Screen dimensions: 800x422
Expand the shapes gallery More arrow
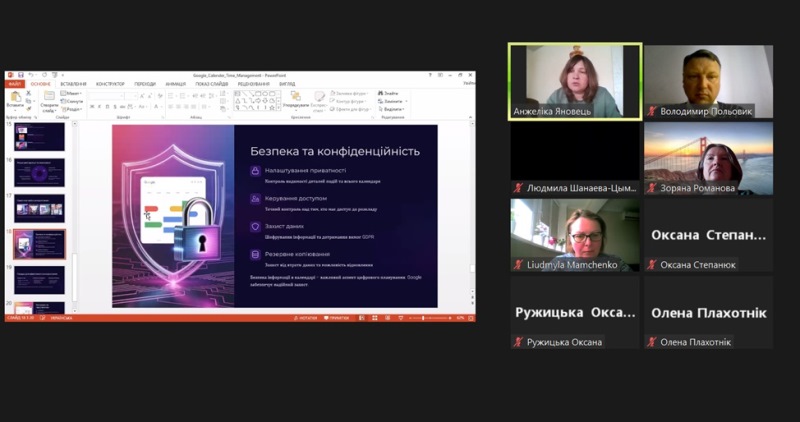coord(279,108)
